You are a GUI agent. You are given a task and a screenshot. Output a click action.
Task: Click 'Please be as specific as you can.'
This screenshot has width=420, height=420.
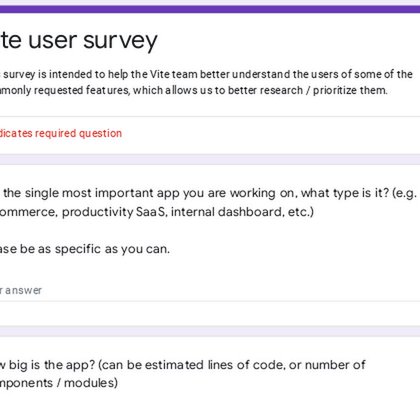[85, 249]
